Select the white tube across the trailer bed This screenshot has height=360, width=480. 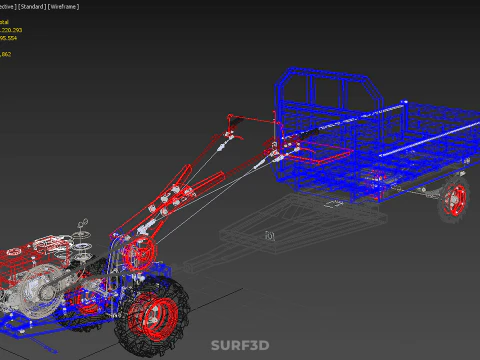430,140
